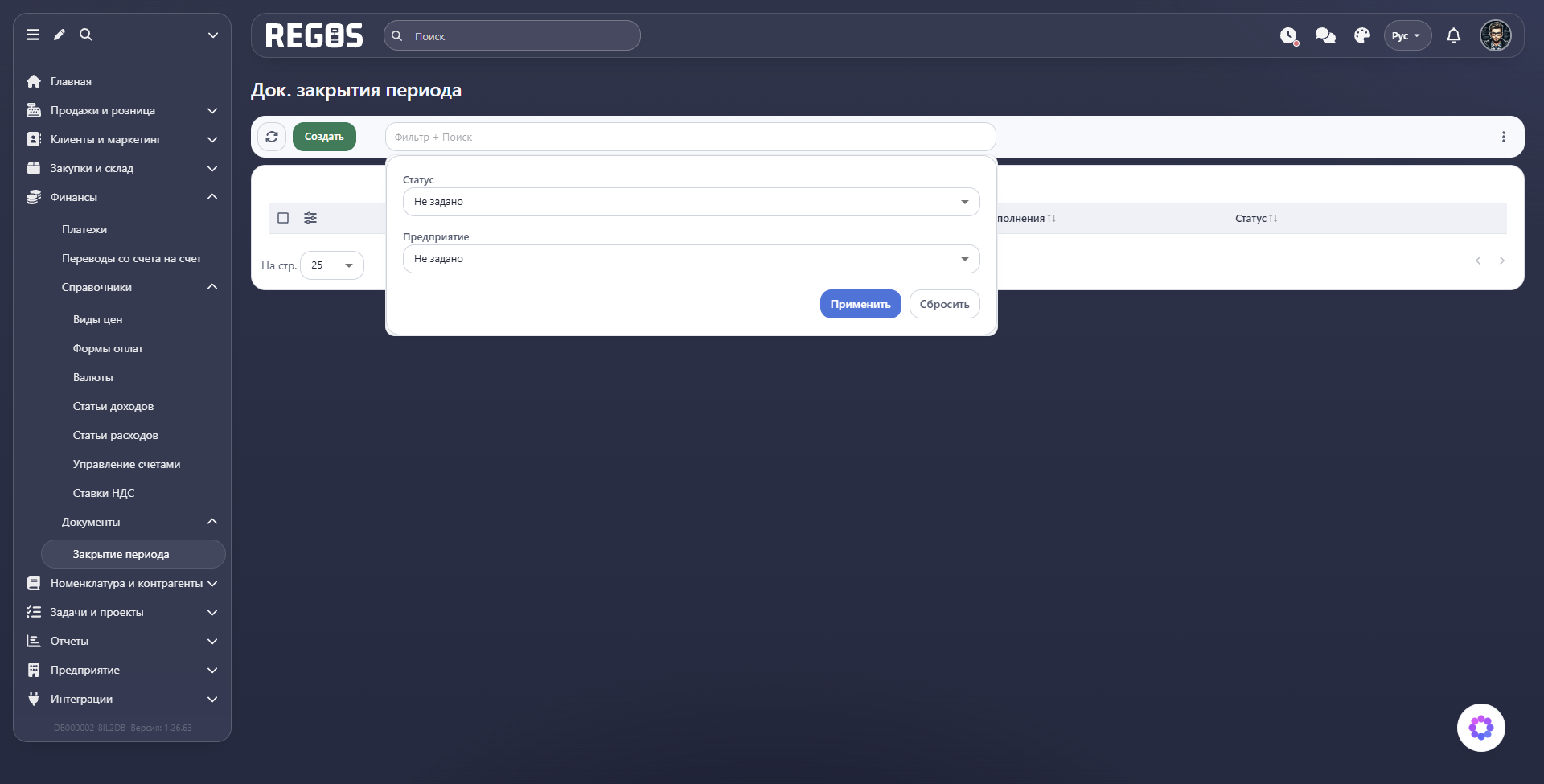Open the chat messages icon
Viewport: 1544px width, 784px height.
[1325, 35]
